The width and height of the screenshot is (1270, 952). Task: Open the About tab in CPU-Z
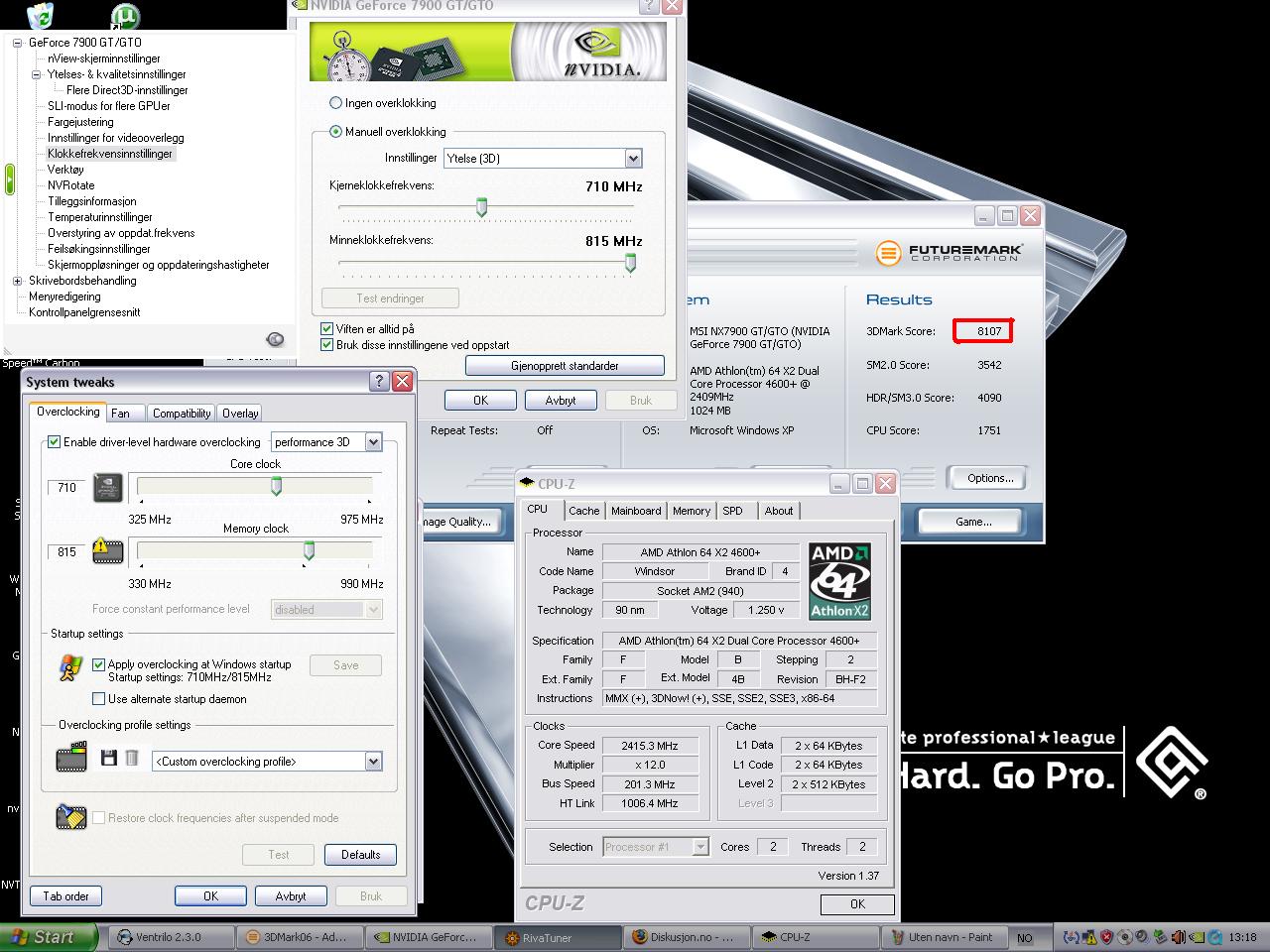click(x=779, y=511)
